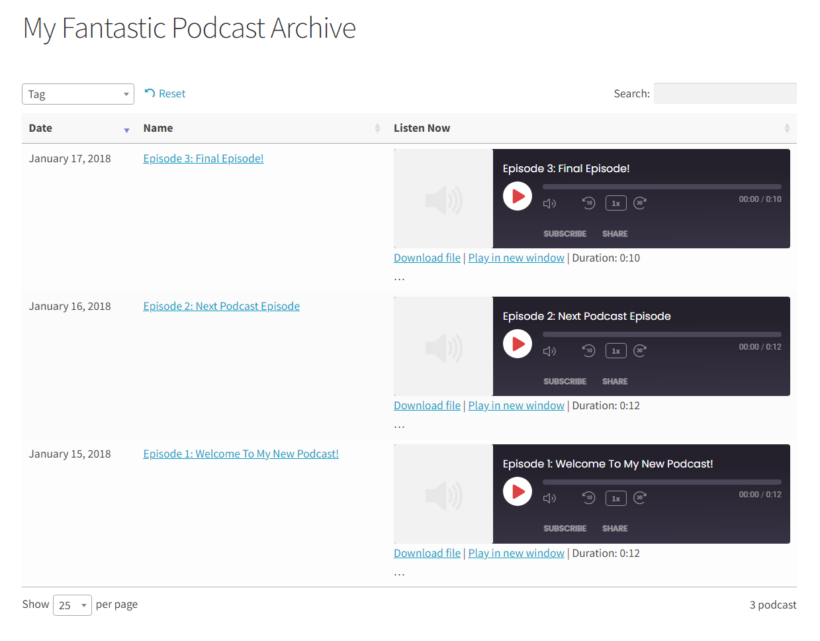Mute the Episode 3 player volume
820x641 pixels.
(549, 202)
